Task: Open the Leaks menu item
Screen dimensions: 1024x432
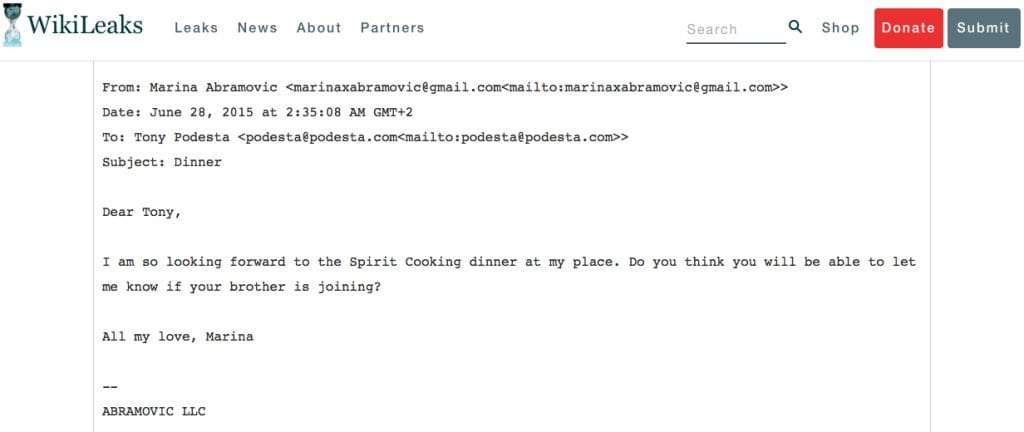Action: coord(196,28)
